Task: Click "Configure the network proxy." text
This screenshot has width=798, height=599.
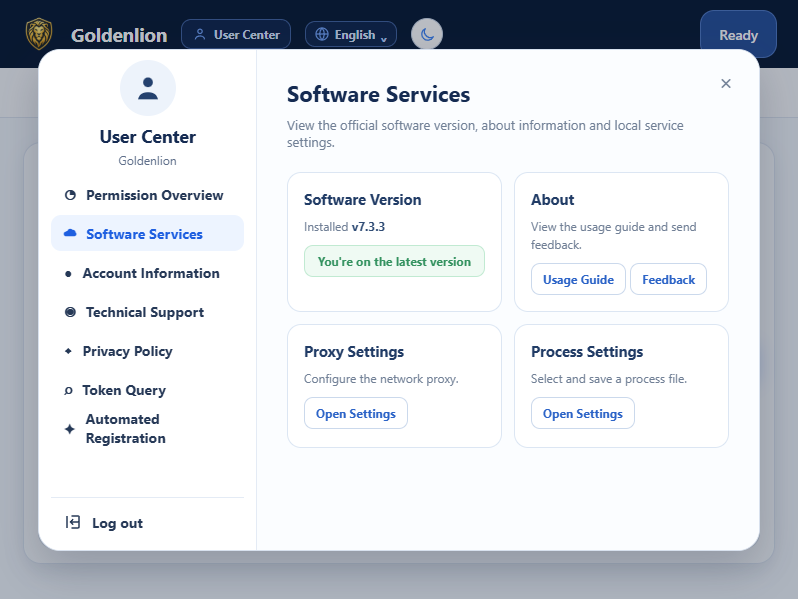Action: 381,379
